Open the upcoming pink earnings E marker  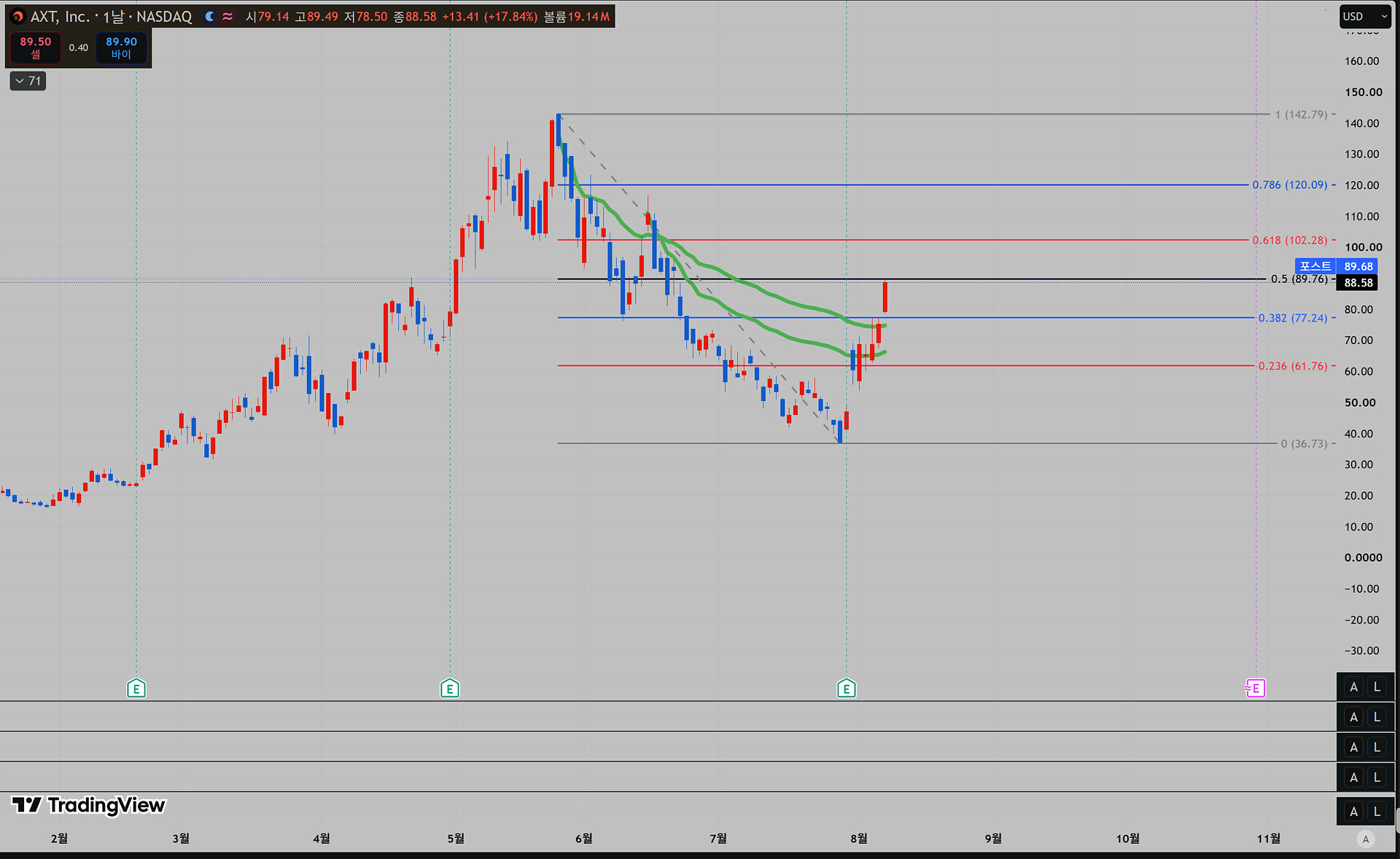pyautogui.click(x=1256, y=688)
